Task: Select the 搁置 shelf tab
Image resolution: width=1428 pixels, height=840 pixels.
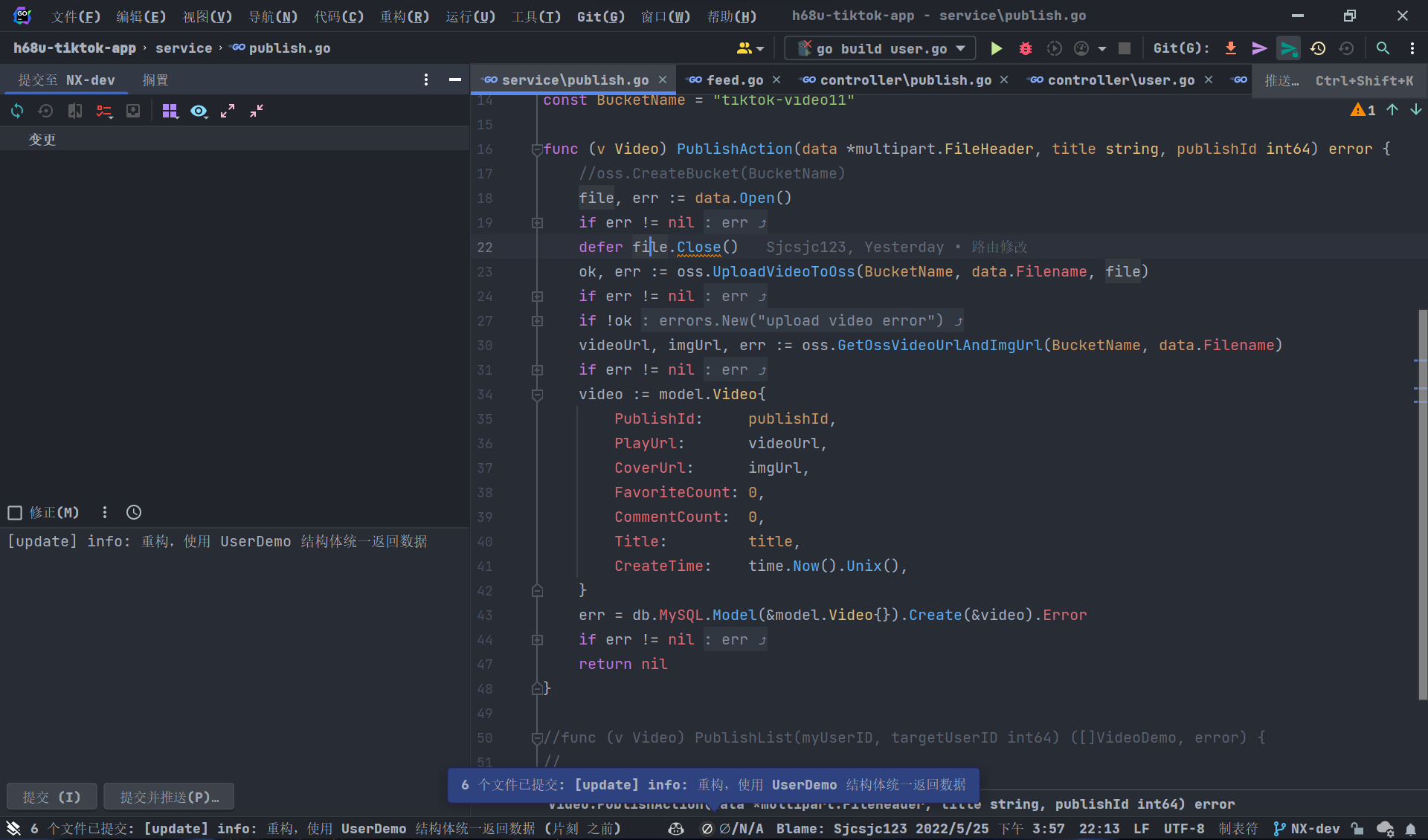Action: coord(155,80)
